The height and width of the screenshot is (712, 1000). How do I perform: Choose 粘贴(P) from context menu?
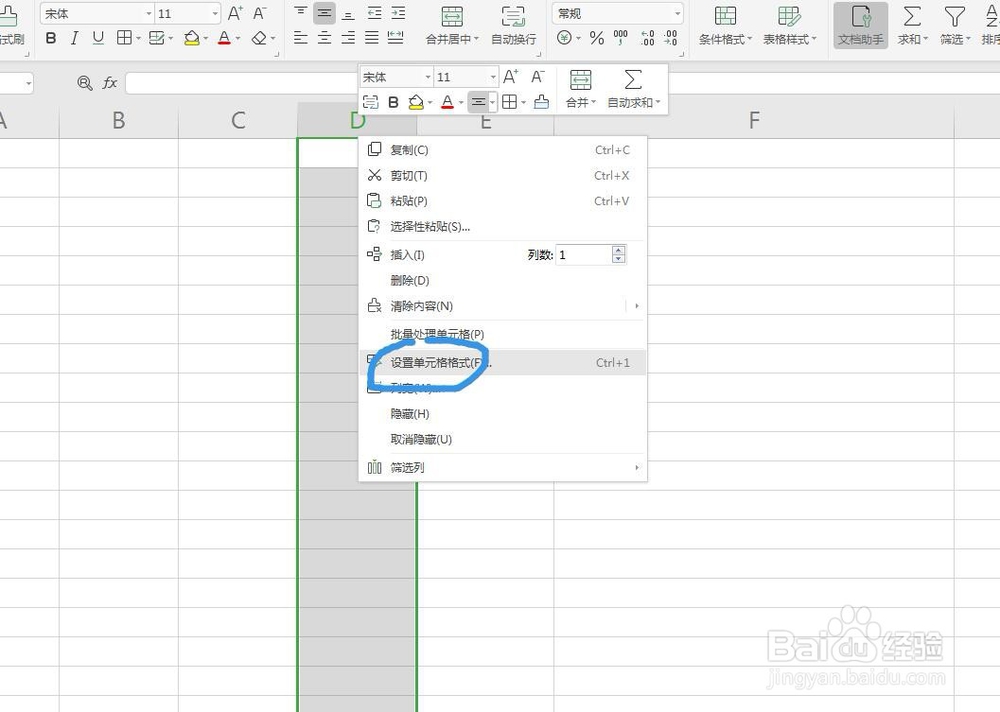point(503,201)
